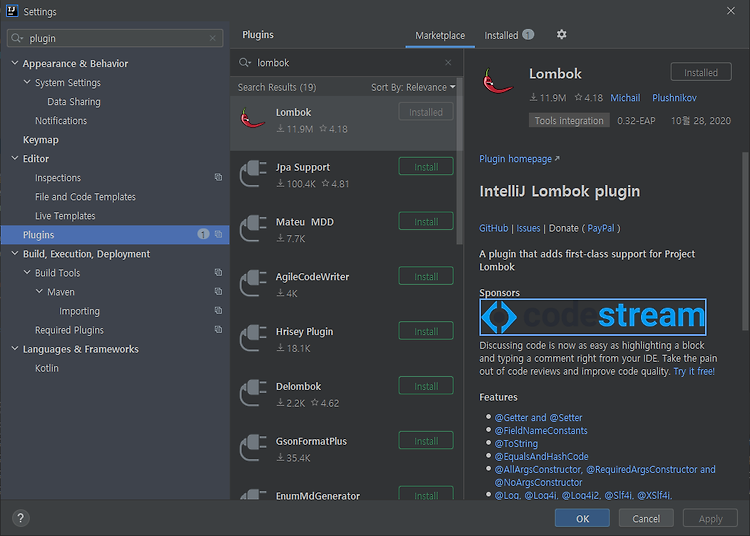Click the large Lombok detail logo
This screenshot has width=750, height=536.
[x=498, y=81]
